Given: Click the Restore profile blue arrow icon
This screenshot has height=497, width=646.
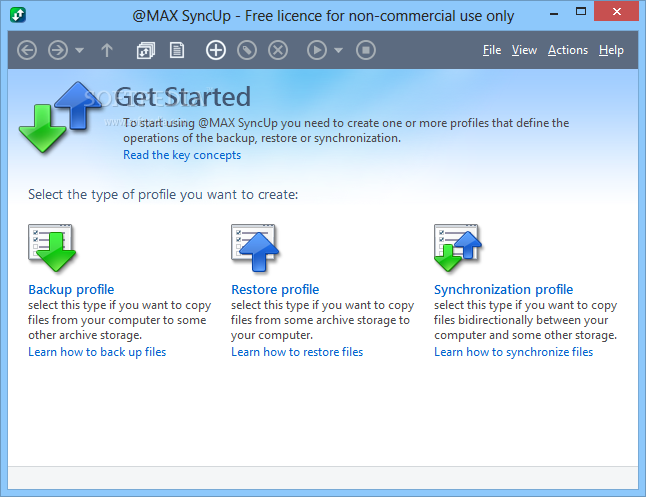Looking at the screenshot, I should pos(255,248).
